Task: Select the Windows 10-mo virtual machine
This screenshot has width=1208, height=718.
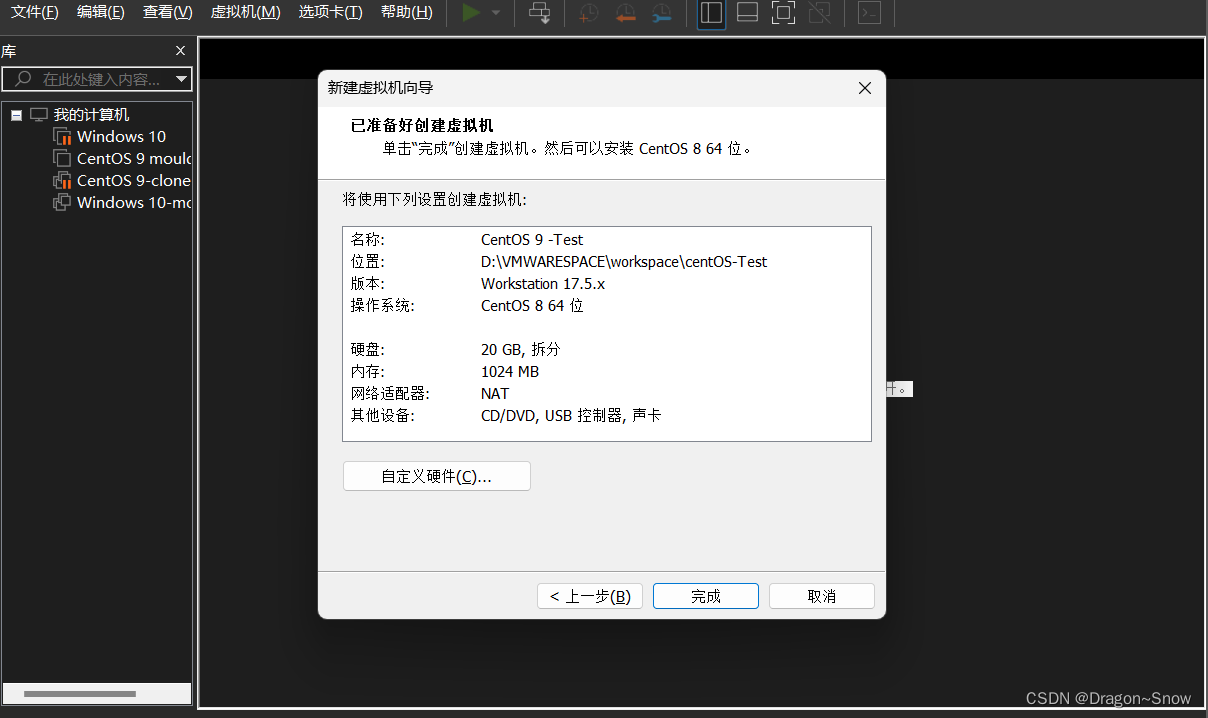Action: pos(134,203)
